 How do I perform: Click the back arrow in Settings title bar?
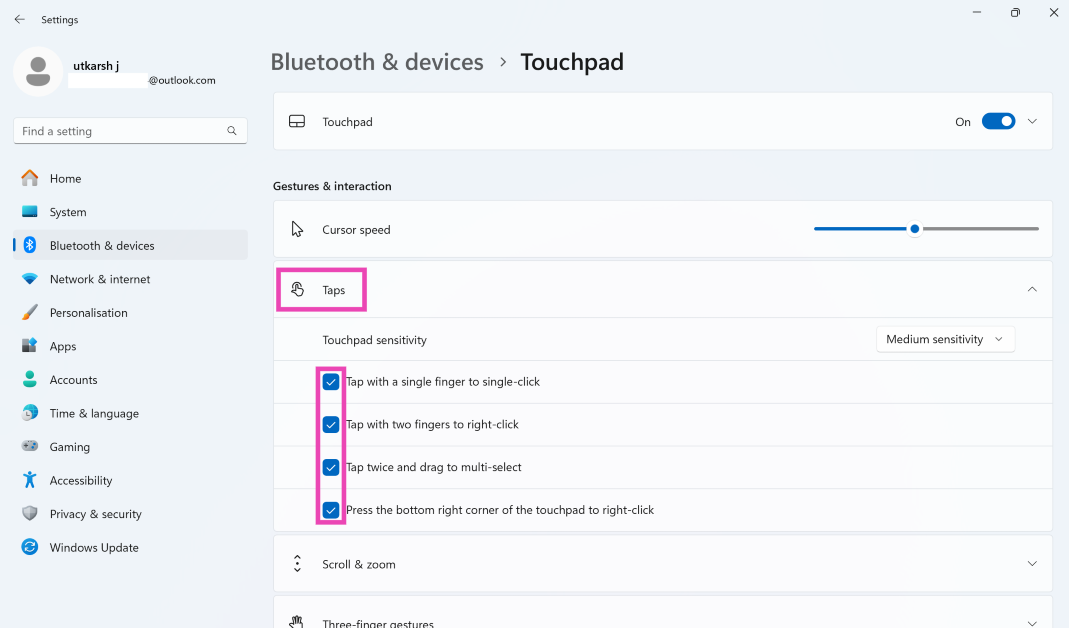click(x=20, y=19)
